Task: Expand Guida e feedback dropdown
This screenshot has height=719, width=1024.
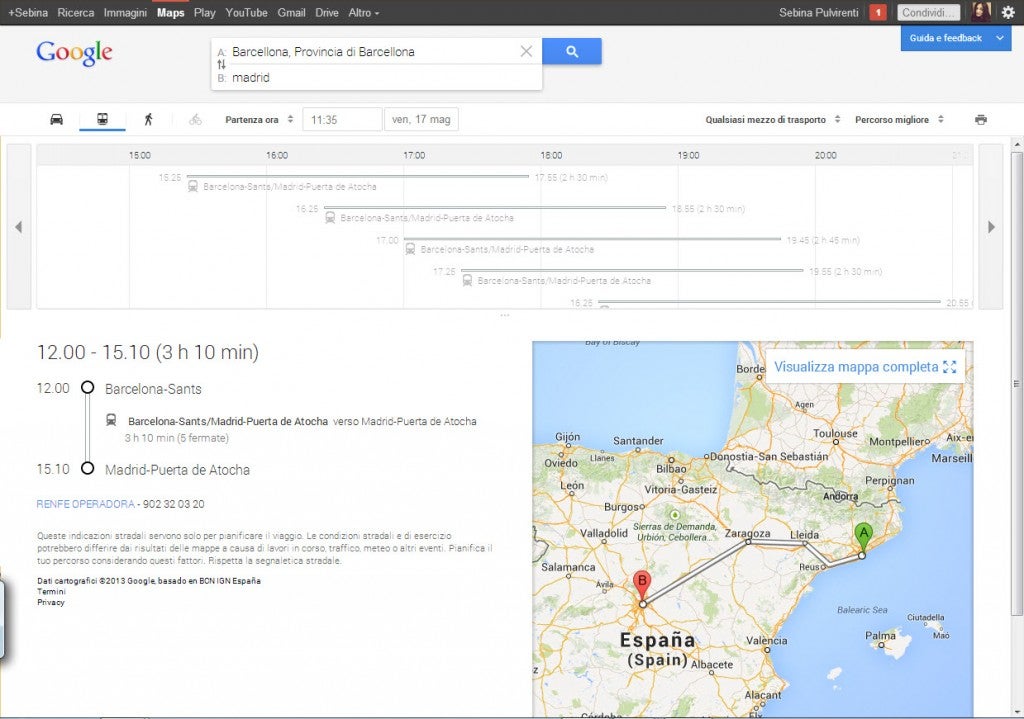Action: [x=955, y=38]
